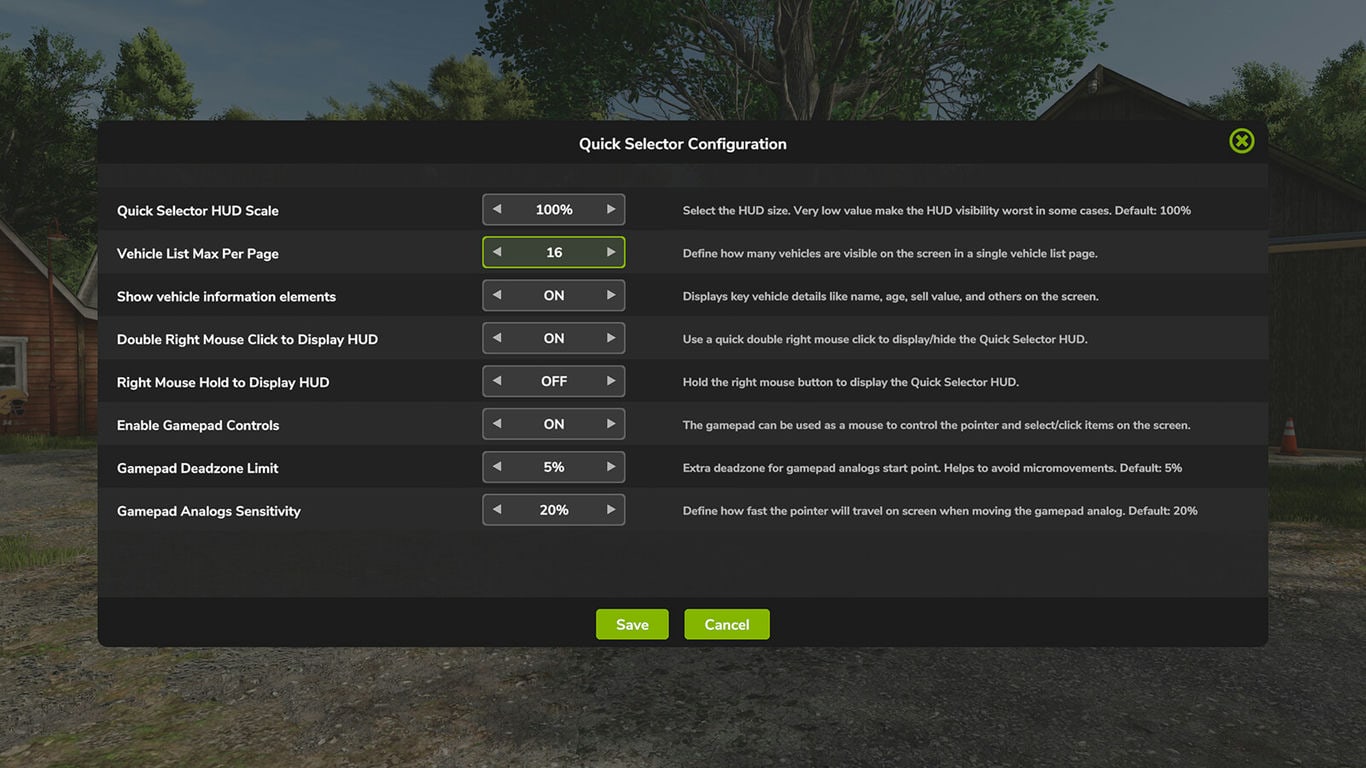
Task: Toggle Show vehicle information elements right arrow
Action: 610,296
